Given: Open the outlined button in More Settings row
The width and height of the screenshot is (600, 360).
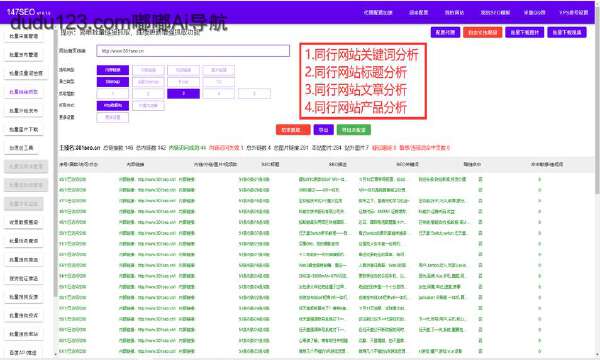Looking at the screenshot, I should click(x=112, y=117).
